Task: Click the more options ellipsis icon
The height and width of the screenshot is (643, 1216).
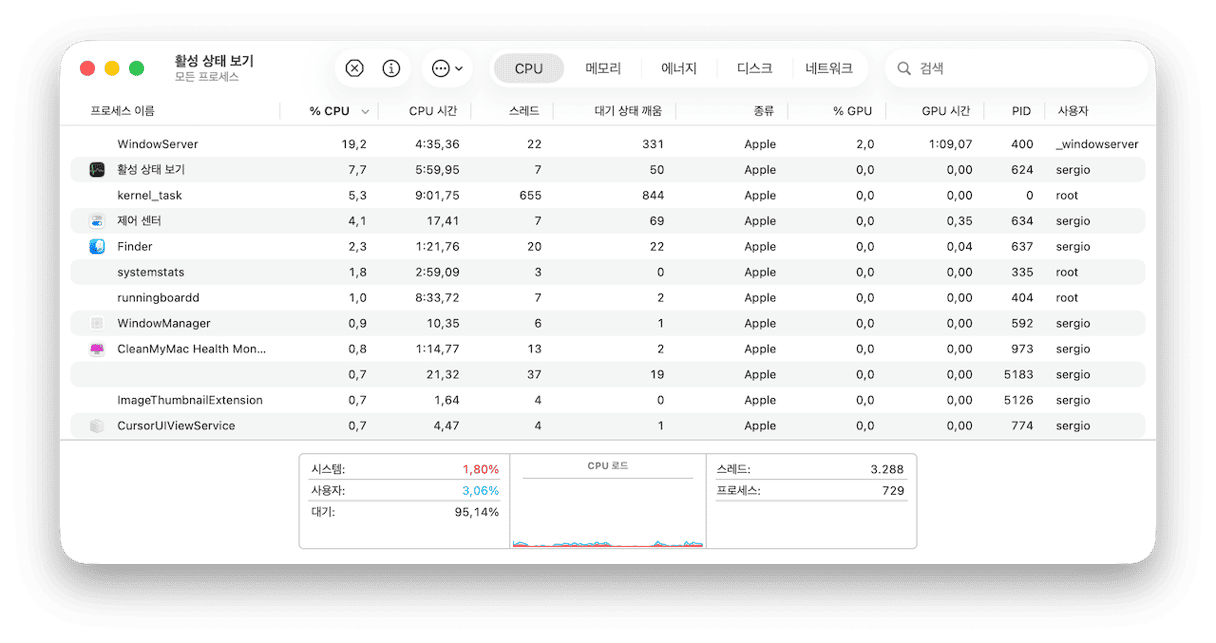Action: (440, 68)
